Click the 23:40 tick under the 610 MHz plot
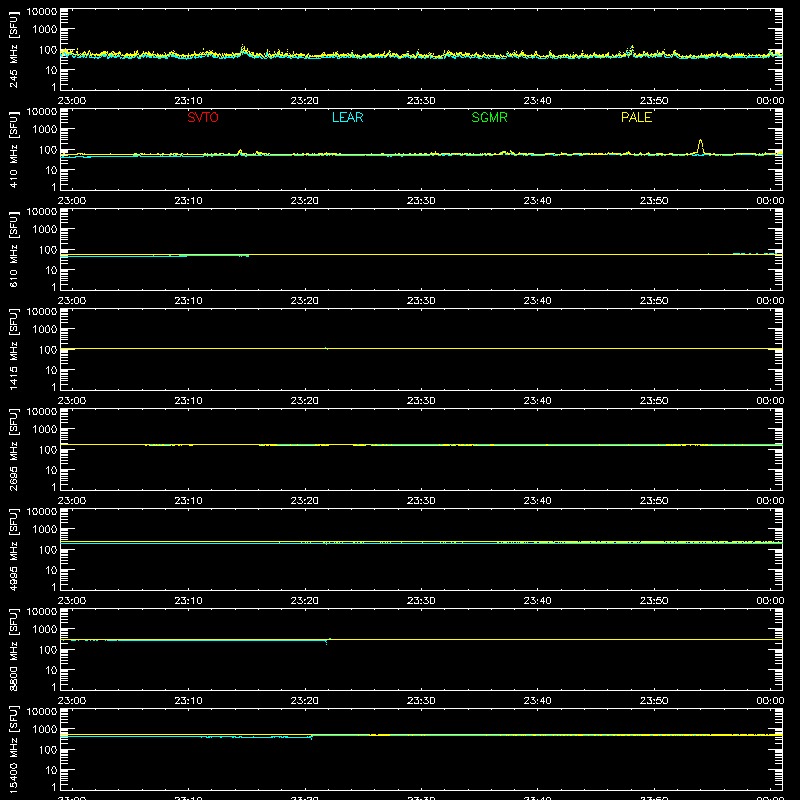Image resolution: width=800 pixels, height=800 pixels. tap(537, 301)
